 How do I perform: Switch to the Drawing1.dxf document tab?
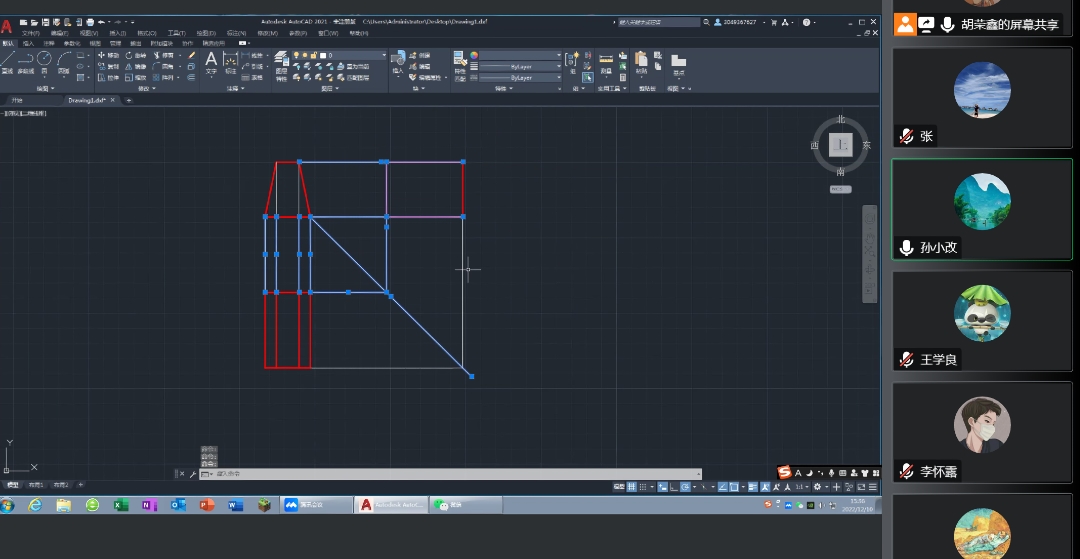pyautogui.click(x=87, y=100)
